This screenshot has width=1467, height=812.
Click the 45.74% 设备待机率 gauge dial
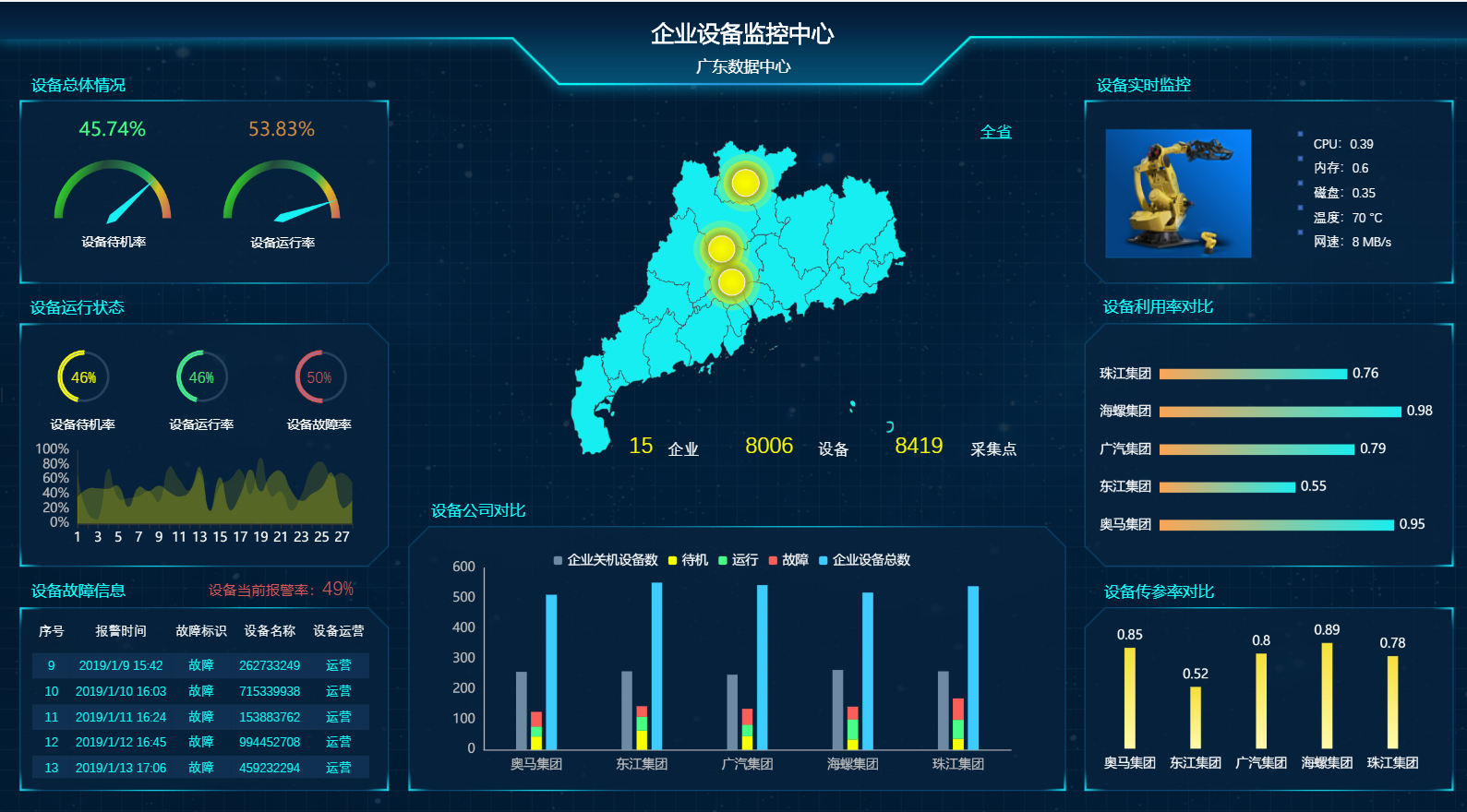[113, 194]
